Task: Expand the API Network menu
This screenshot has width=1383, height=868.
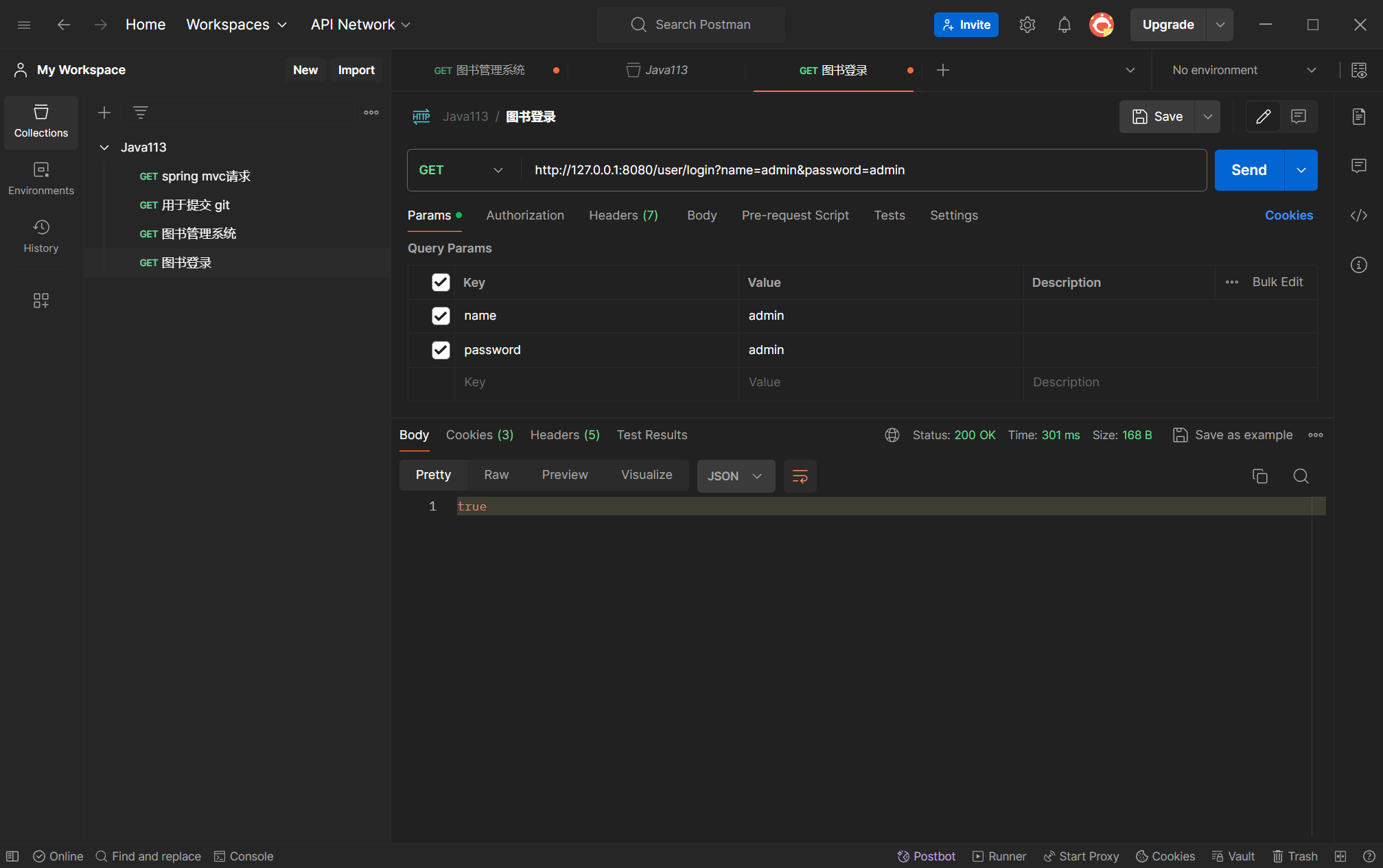Action: 360,25
